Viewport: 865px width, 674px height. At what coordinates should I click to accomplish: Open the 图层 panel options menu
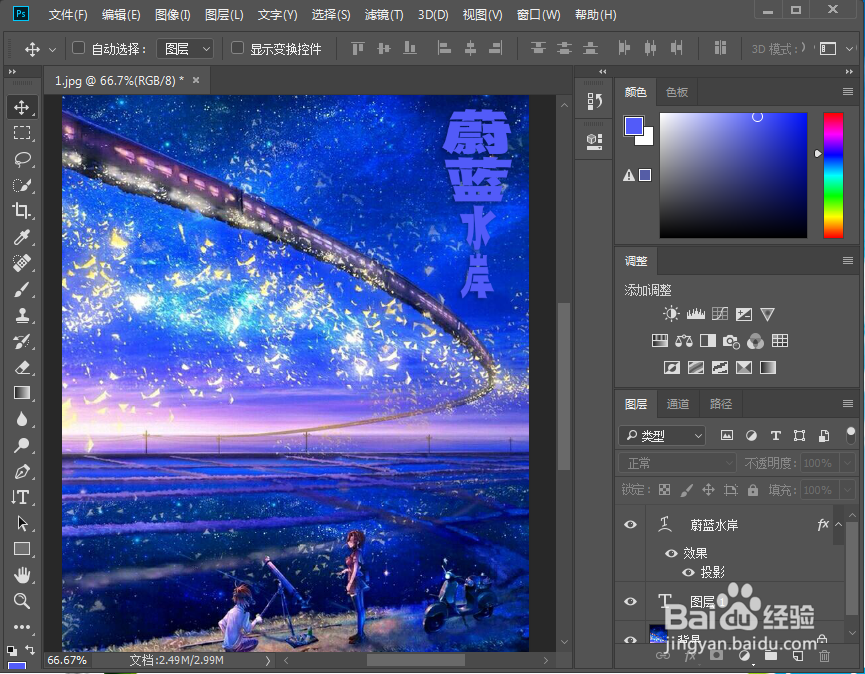point(848,404)
